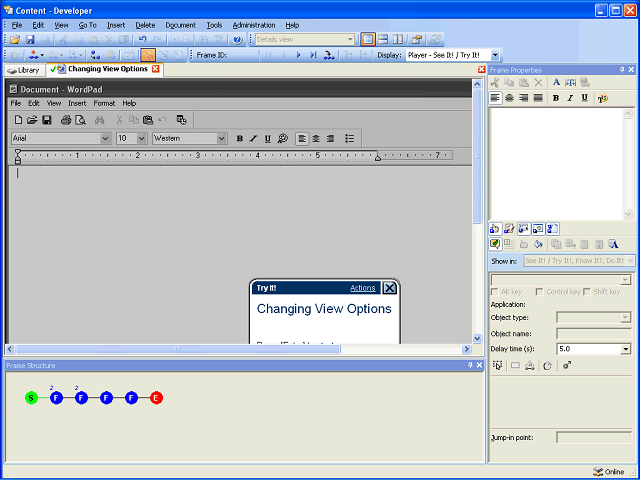Viewport: 640px width, 480px height.
Task: Click the blue dotted path icon in second toolbar
Action: [95, 55]
